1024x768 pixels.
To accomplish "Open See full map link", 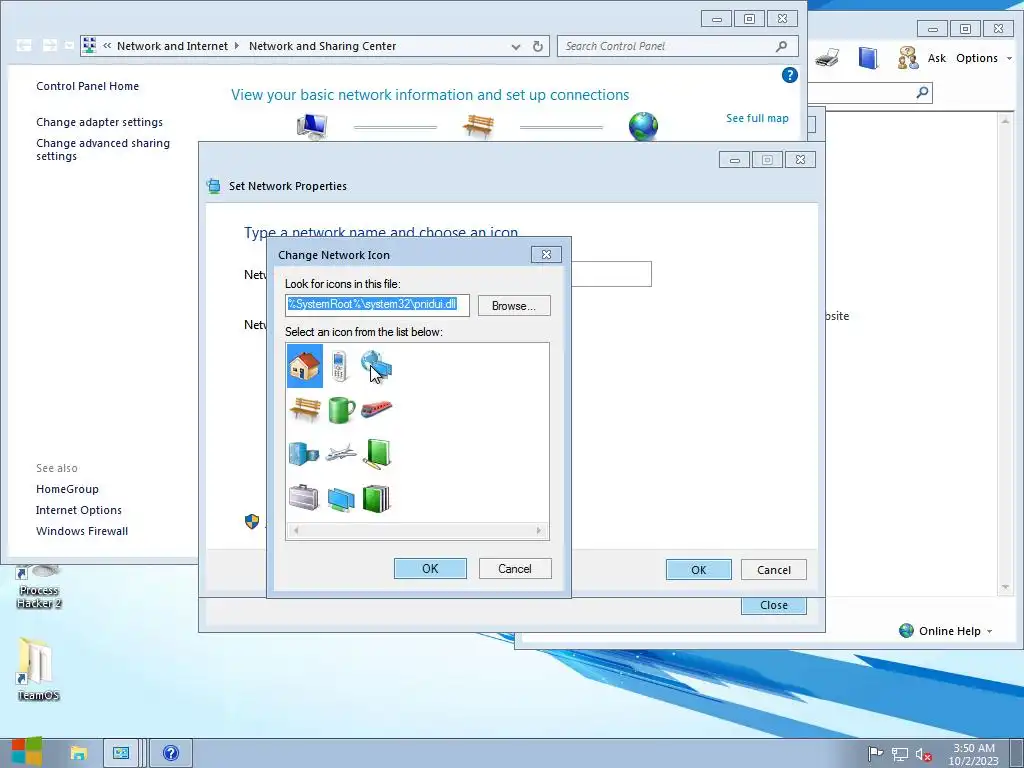I will pyautogui.click(x=757, y=118).
